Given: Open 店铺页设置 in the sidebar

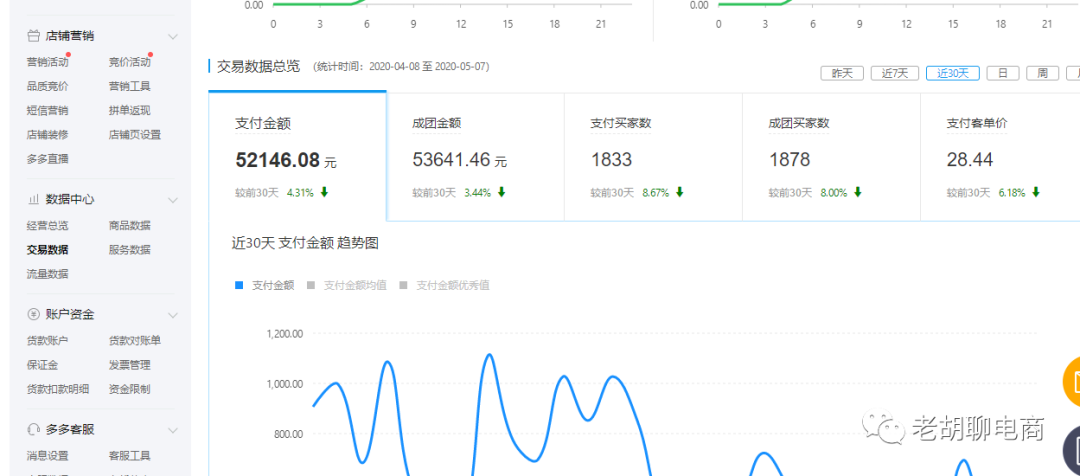Looking at the screenshot, I should 135,134.
